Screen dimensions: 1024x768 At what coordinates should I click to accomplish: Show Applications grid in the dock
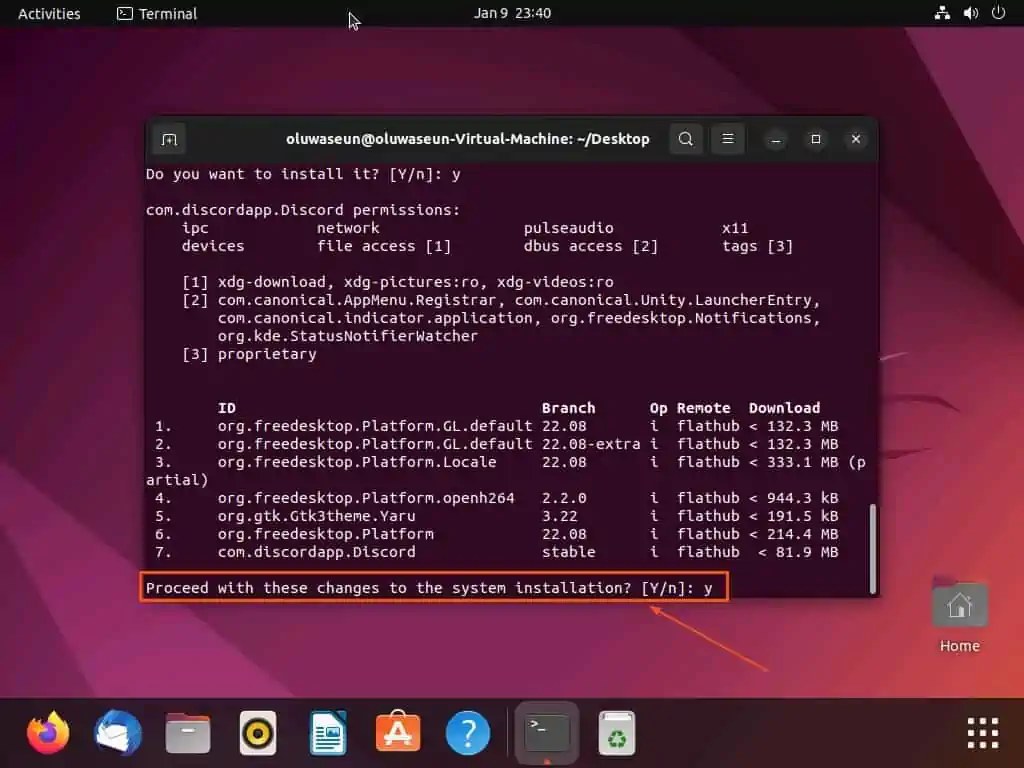(983, 733)
